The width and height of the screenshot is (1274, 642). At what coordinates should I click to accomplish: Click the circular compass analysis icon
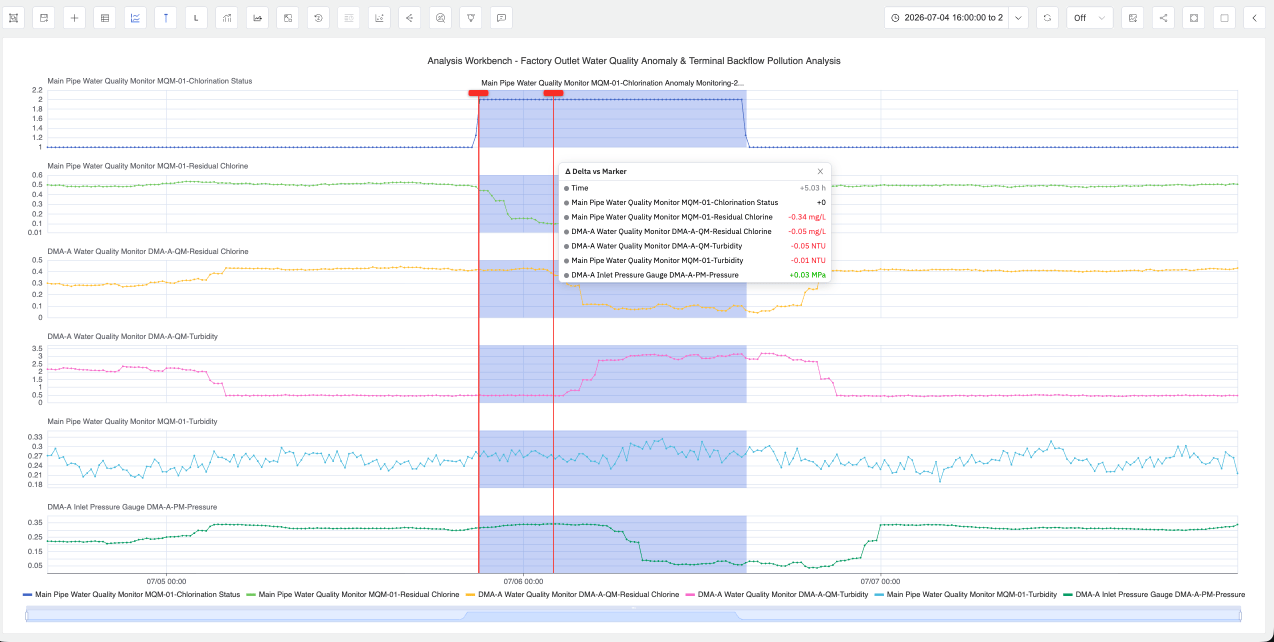tap(440, 18)
